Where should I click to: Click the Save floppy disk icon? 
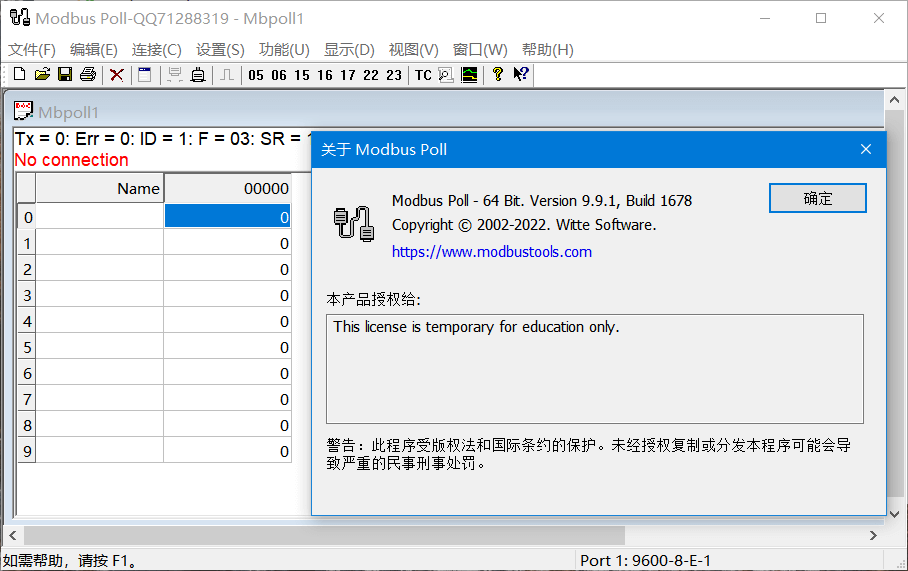click(65, 75)
